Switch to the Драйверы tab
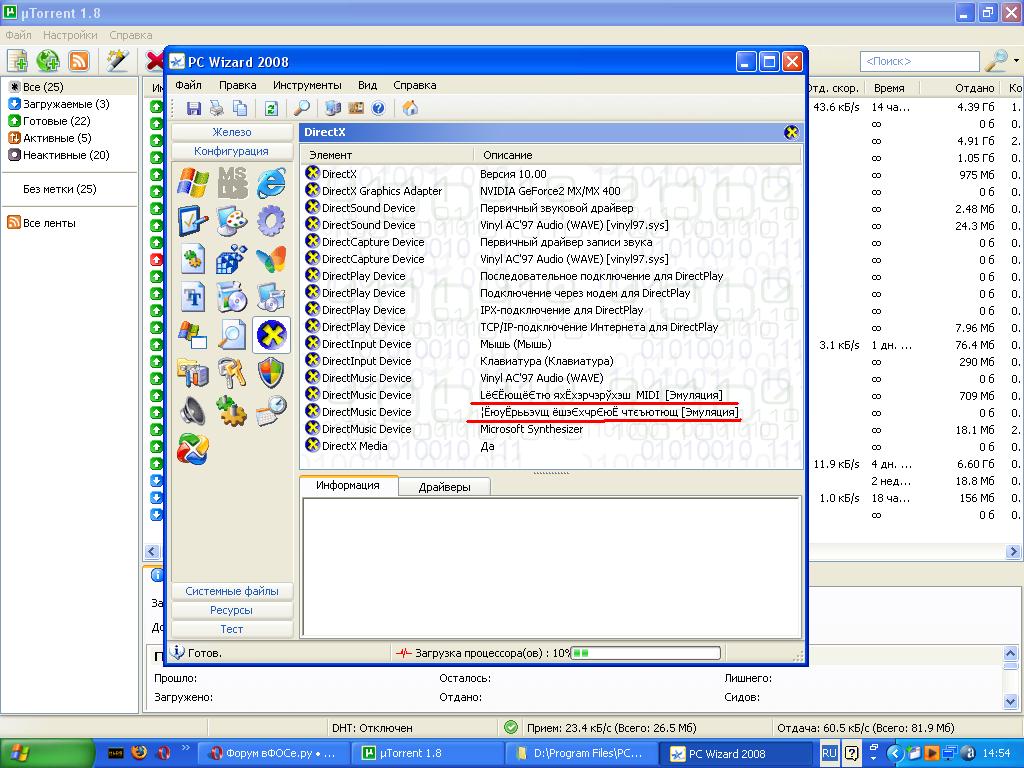 tap(445, 486)
